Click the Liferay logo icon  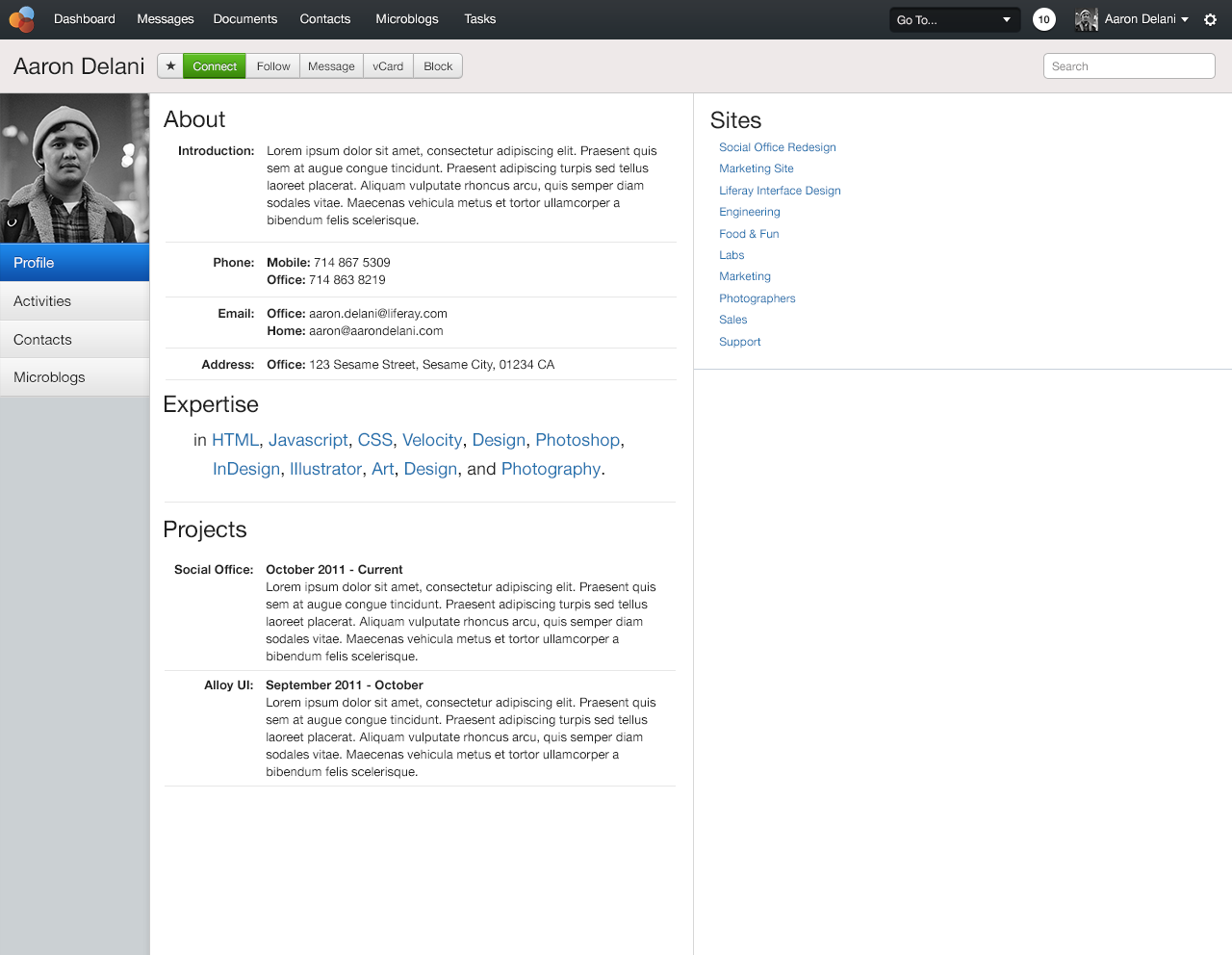21,19
